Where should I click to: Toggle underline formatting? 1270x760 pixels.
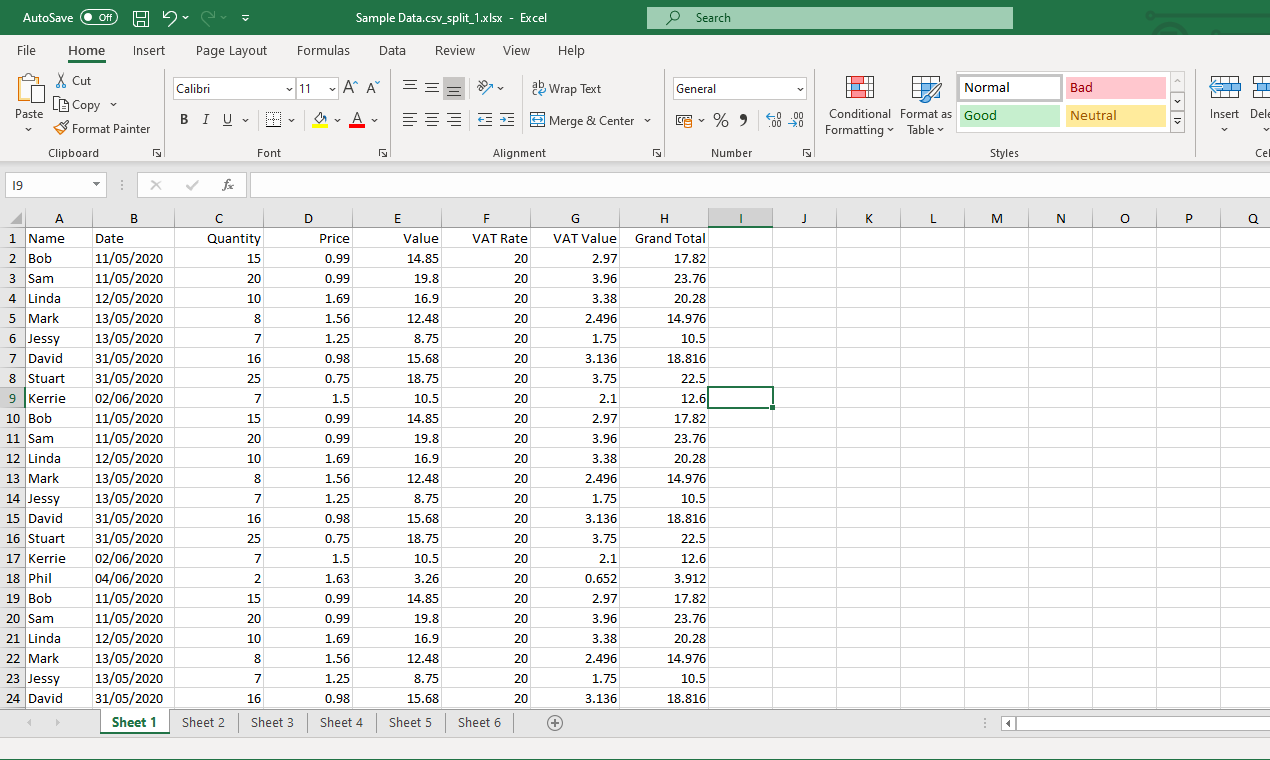click(225, 119)
